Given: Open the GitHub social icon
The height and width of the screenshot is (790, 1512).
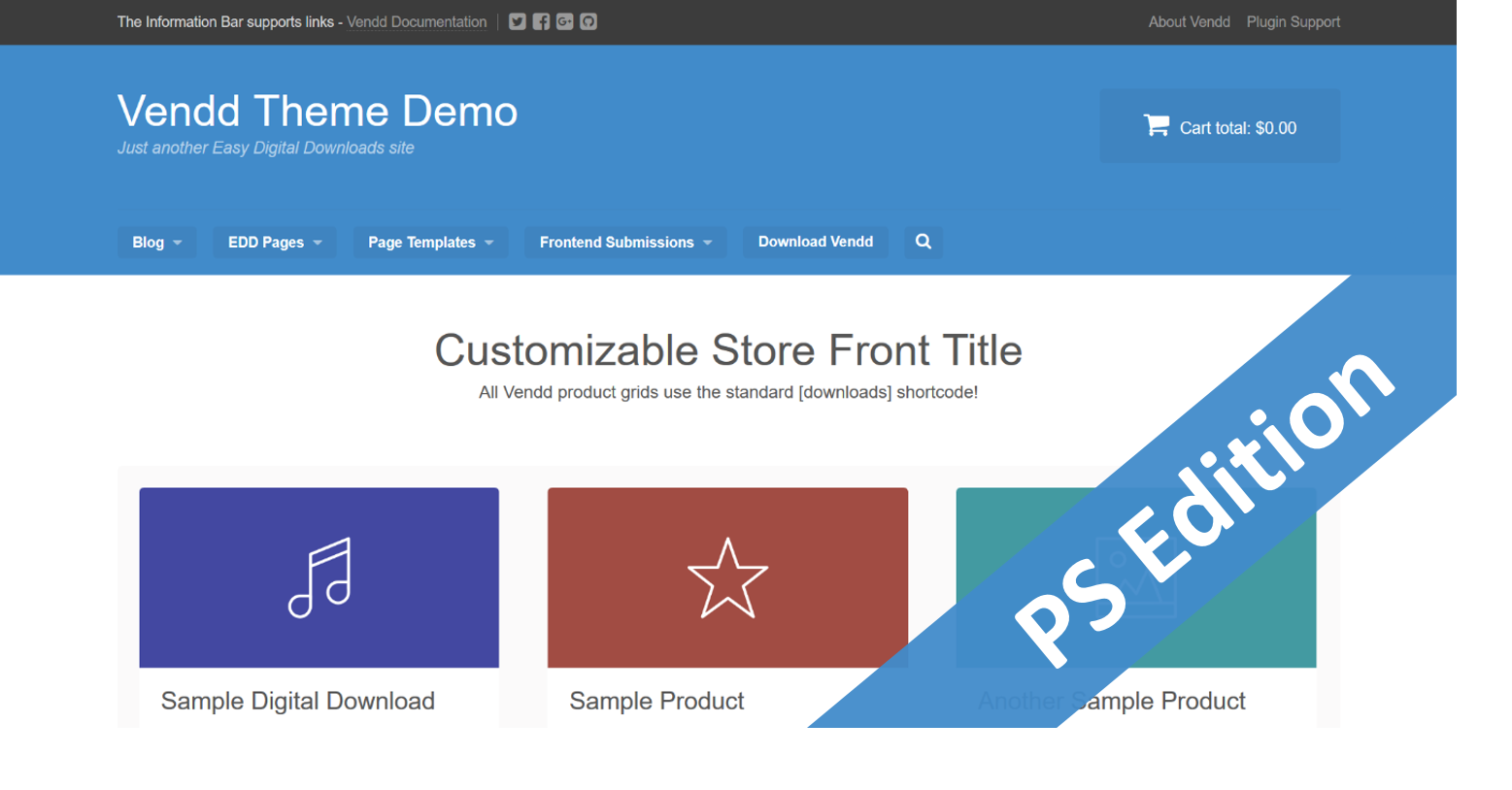Looking at the screenshot, I should coord(588,21).
